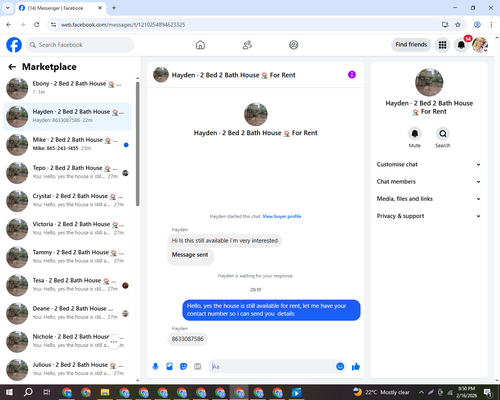Click the conversation list scrollbar
The height and width of the screenshot is (400, 500).
(137, 143)
